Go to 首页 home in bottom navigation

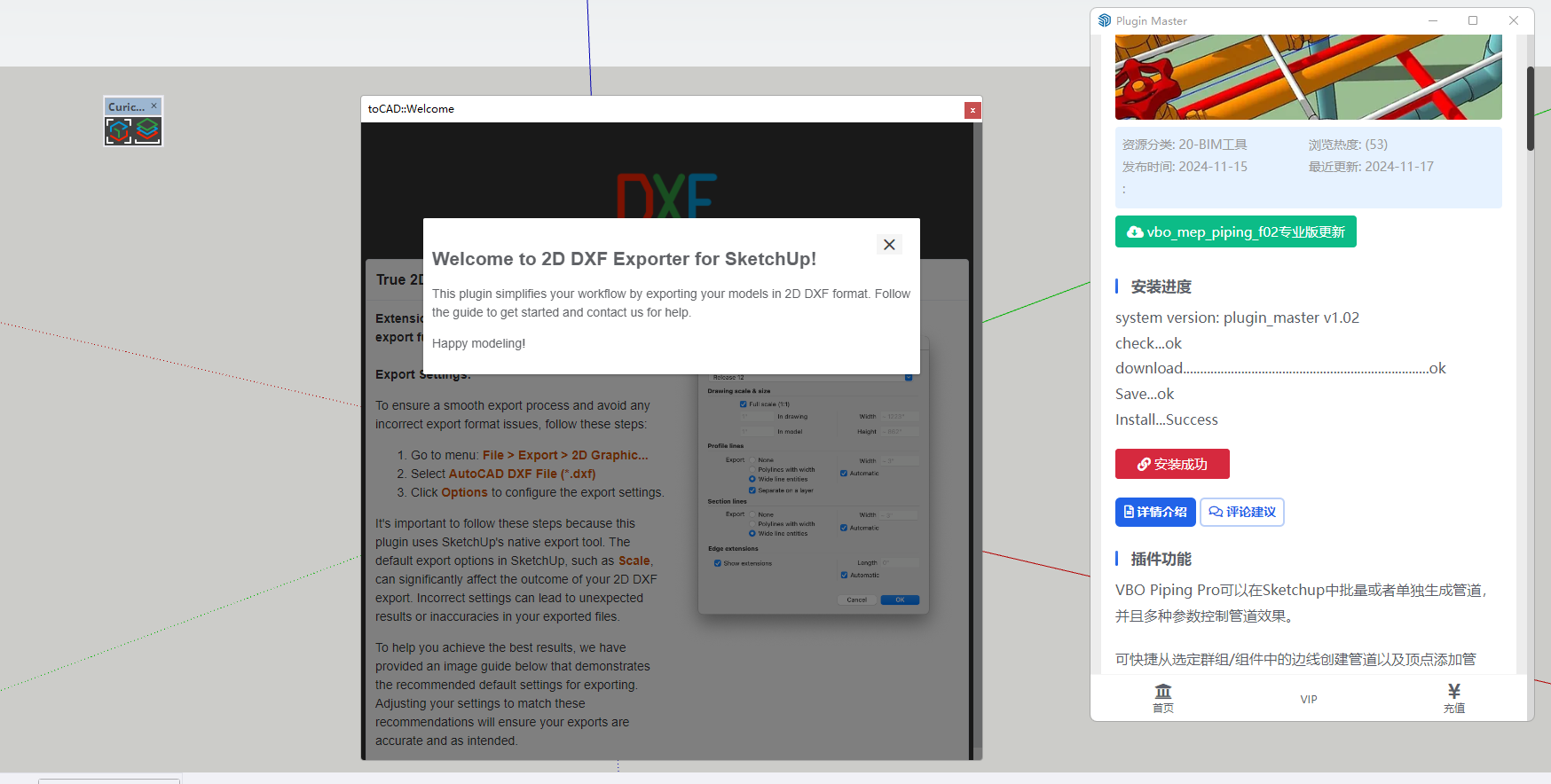click(1162, 698)
